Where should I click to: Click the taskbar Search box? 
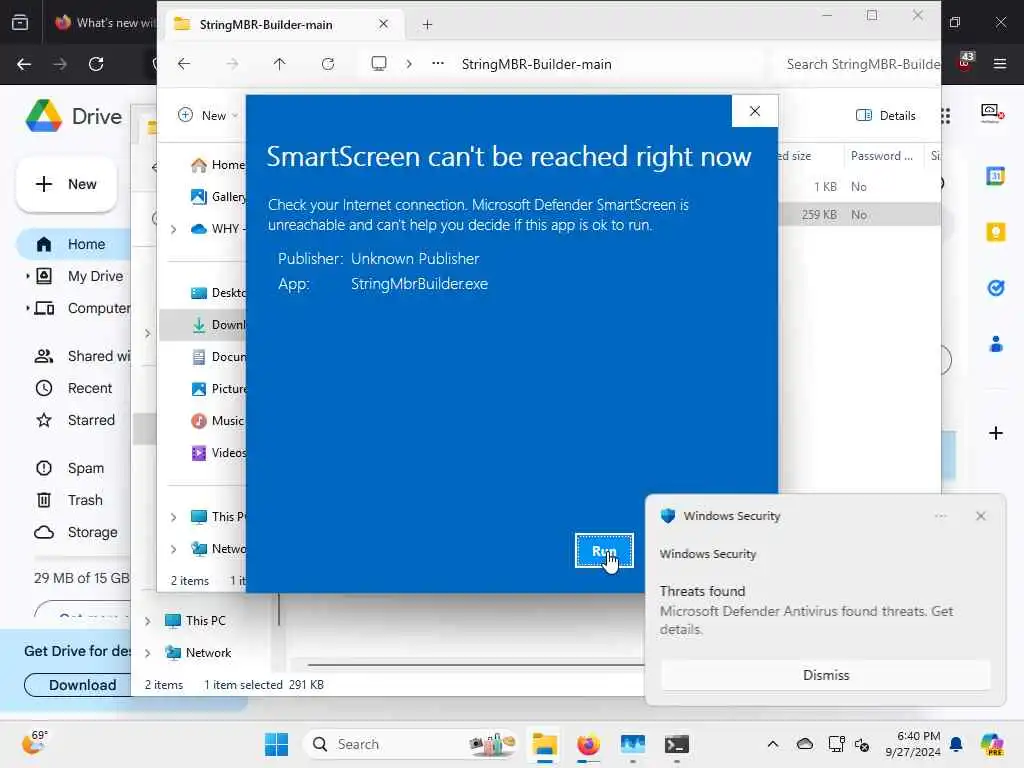coord(411,744)
